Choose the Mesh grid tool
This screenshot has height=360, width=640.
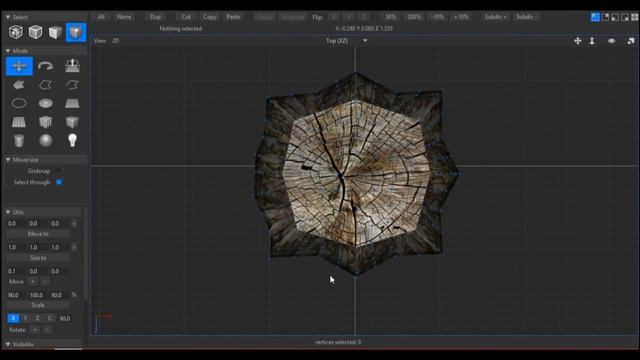(19, 122)
